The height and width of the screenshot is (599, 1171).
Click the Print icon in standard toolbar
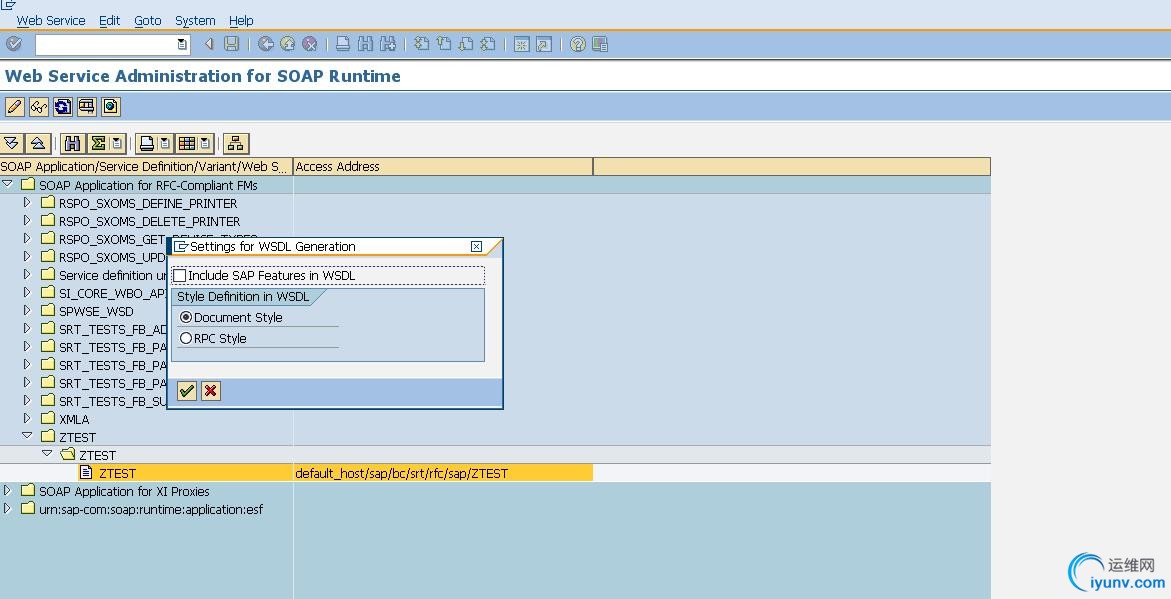343,44
